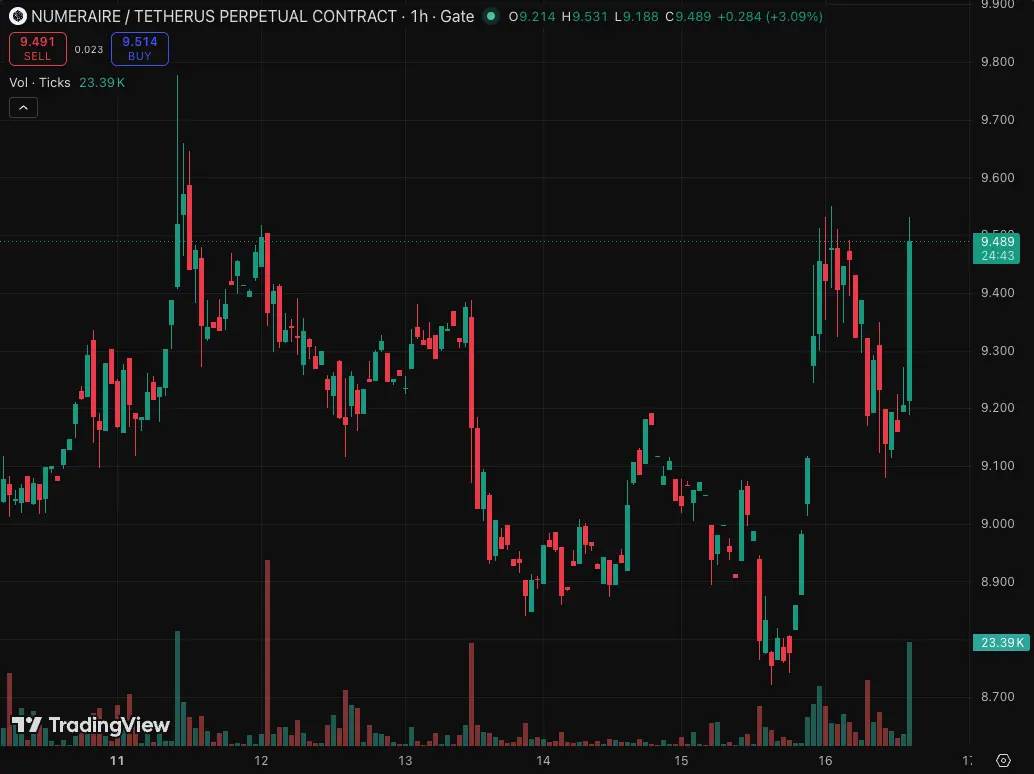The height and width of the screenshot is (774, 1034).
Task: Click the green market status dot
Action: coord(491,16)
